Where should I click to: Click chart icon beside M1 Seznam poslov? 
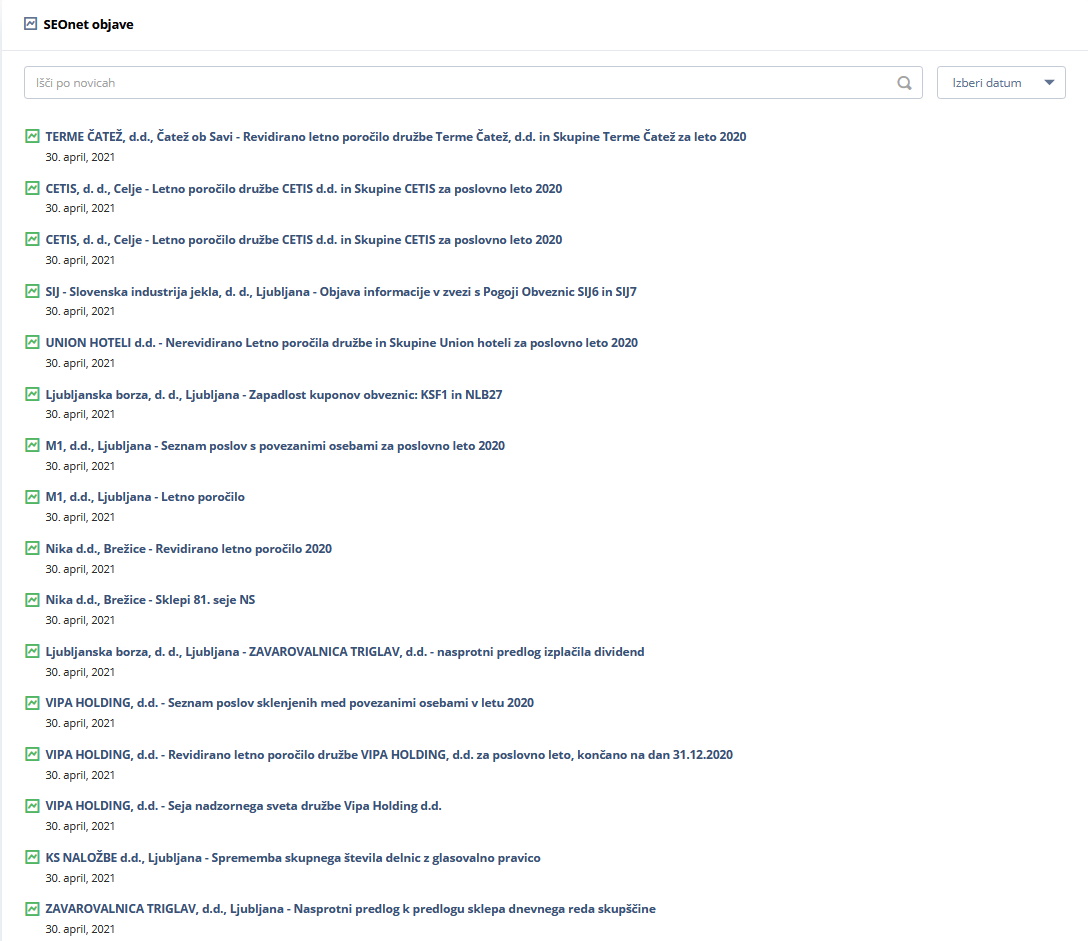click(32, 445)
